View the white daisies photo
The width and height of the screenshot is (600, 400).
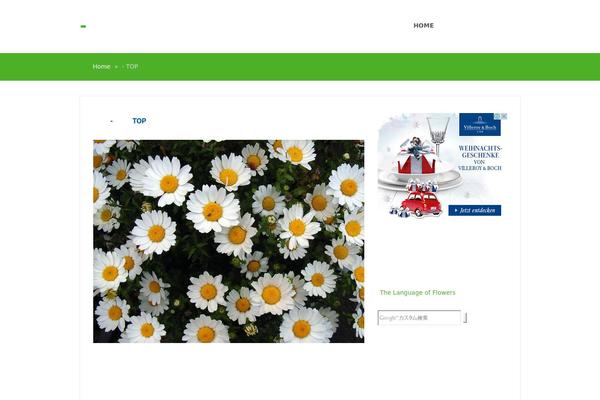coord(228,241)
